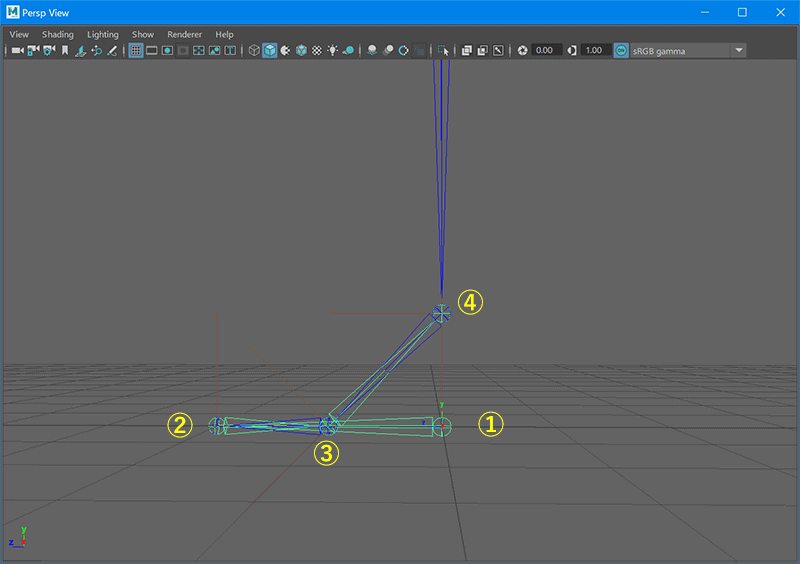
Task: Toggle the Film Gate display
Action: pos(152,50)
